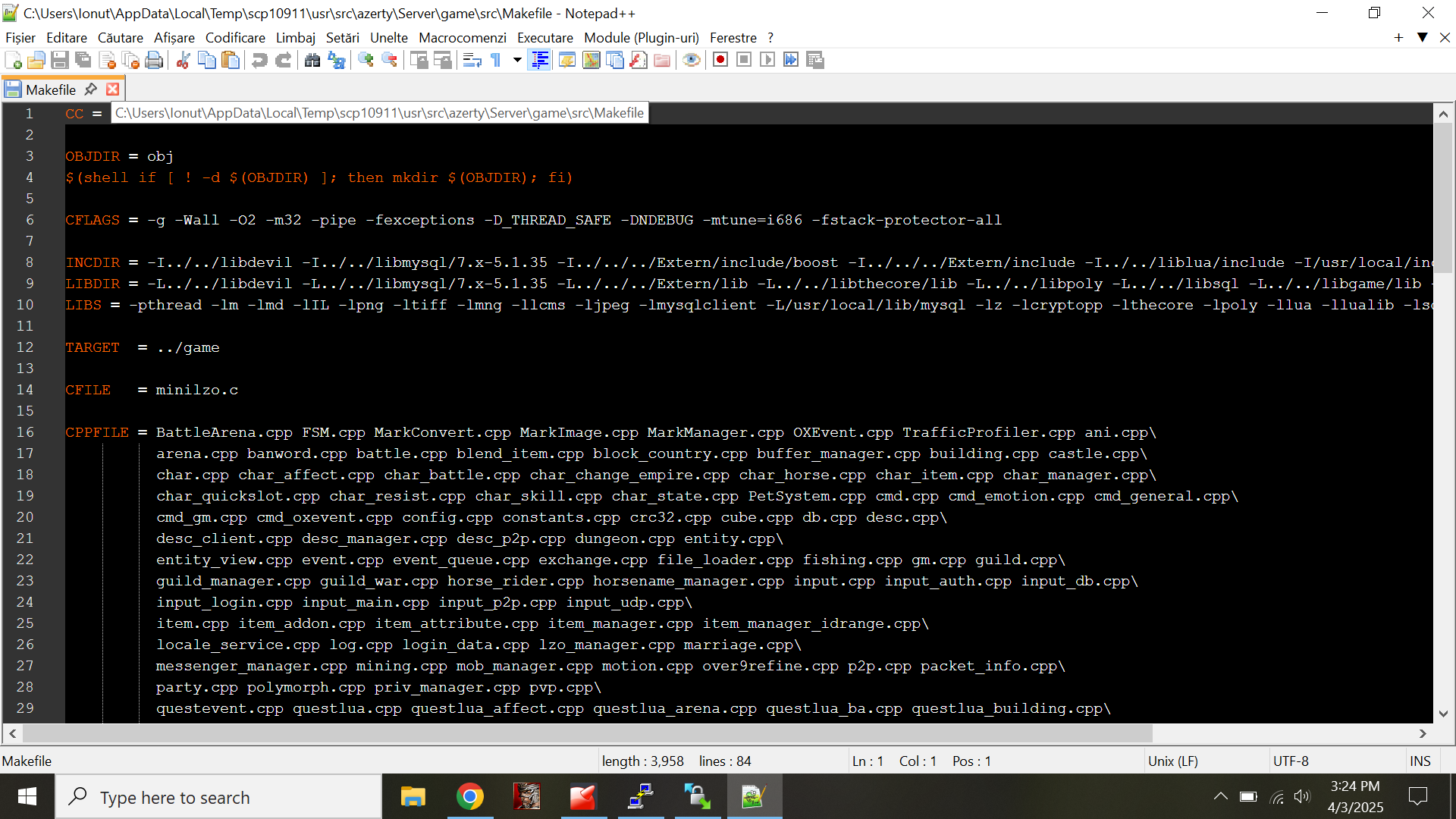This screenshot has width=1456, height=819.
Task: Open Find with the binoculars icon
Action: pos(312,61)
